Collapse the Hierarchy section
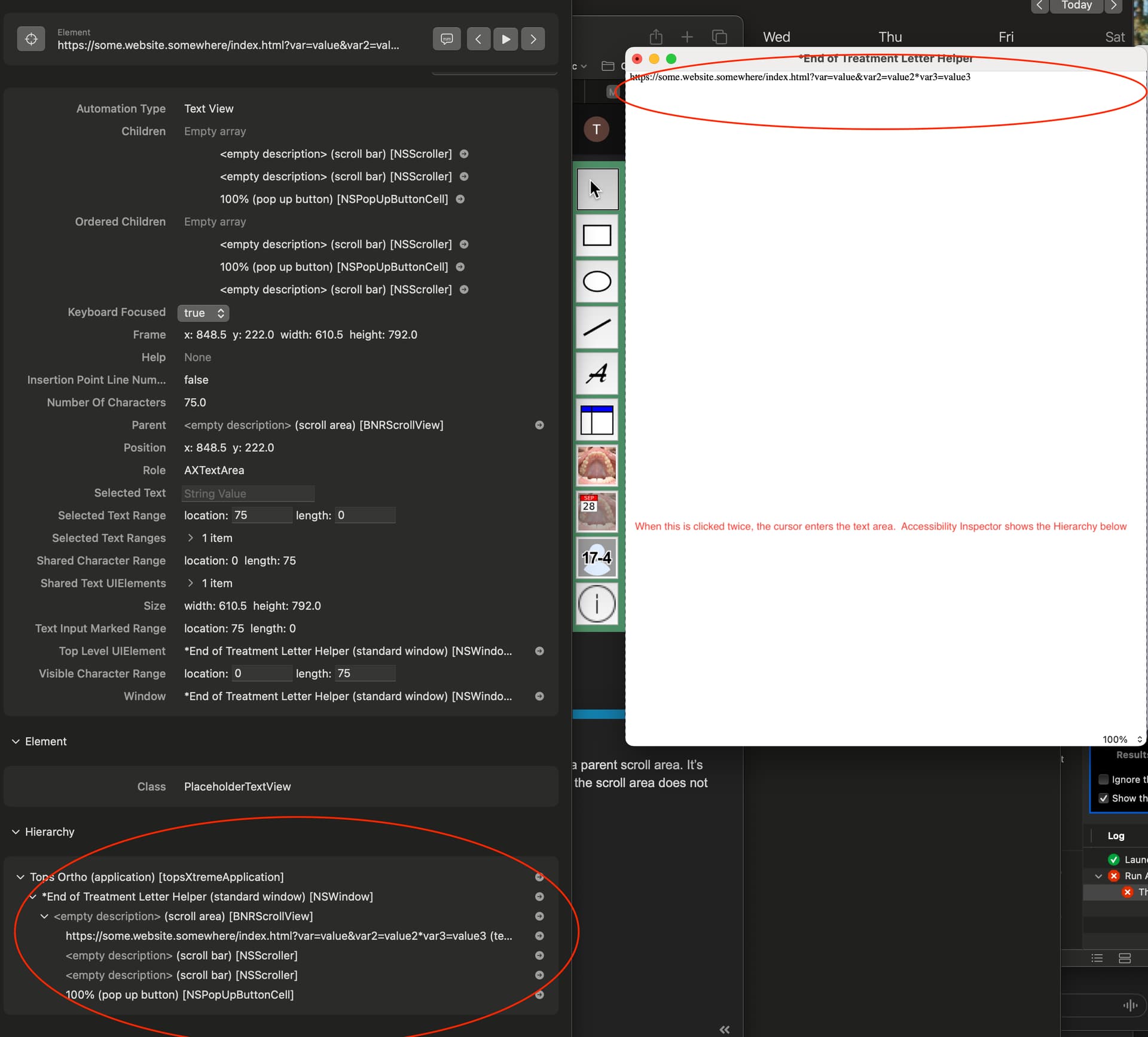Image resolution: width=1148 pixels, height=1037 pixels. click(x=16, y=832)
